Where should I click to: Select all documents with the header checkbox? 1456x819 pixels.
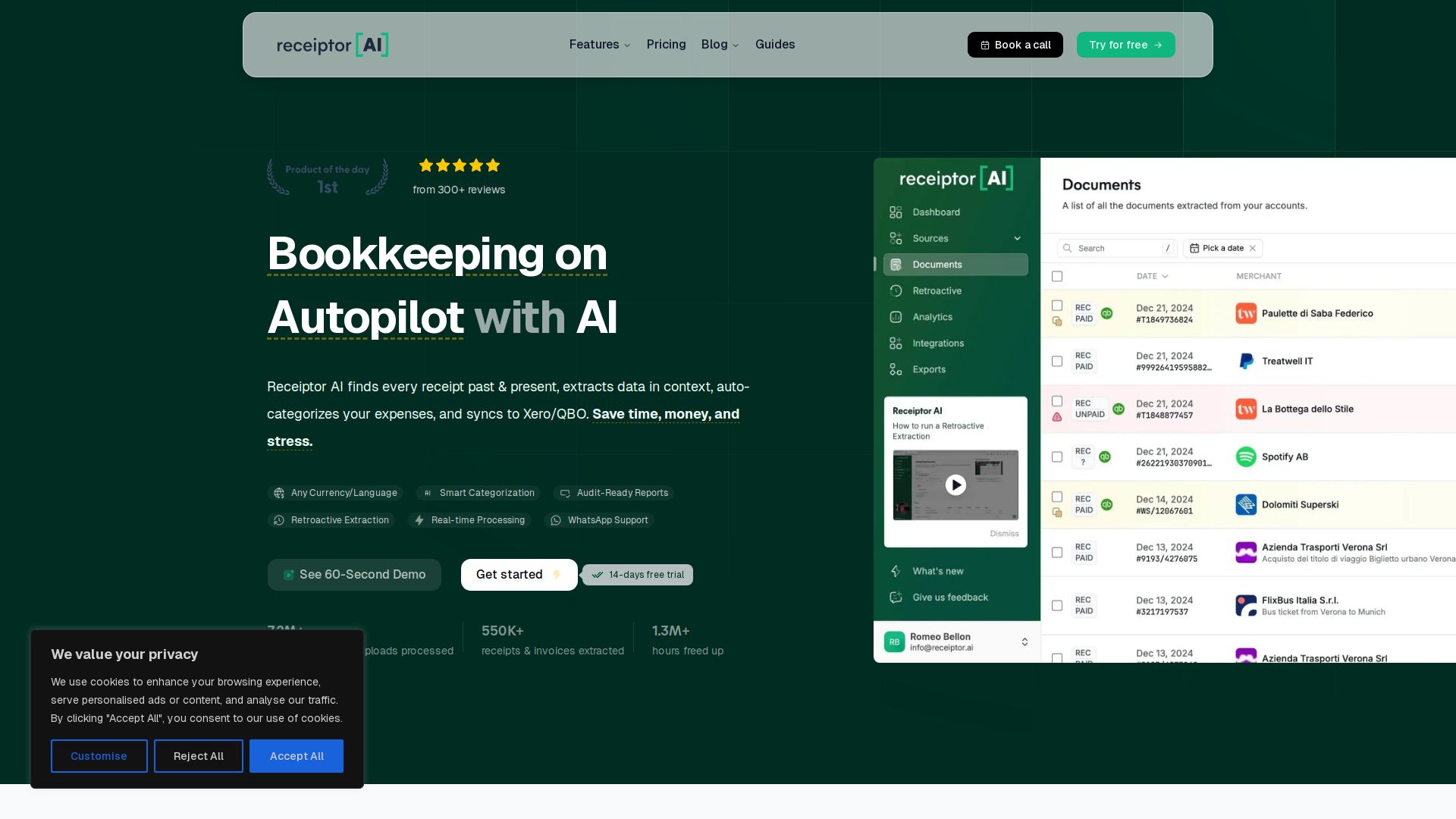(1057, 276)
